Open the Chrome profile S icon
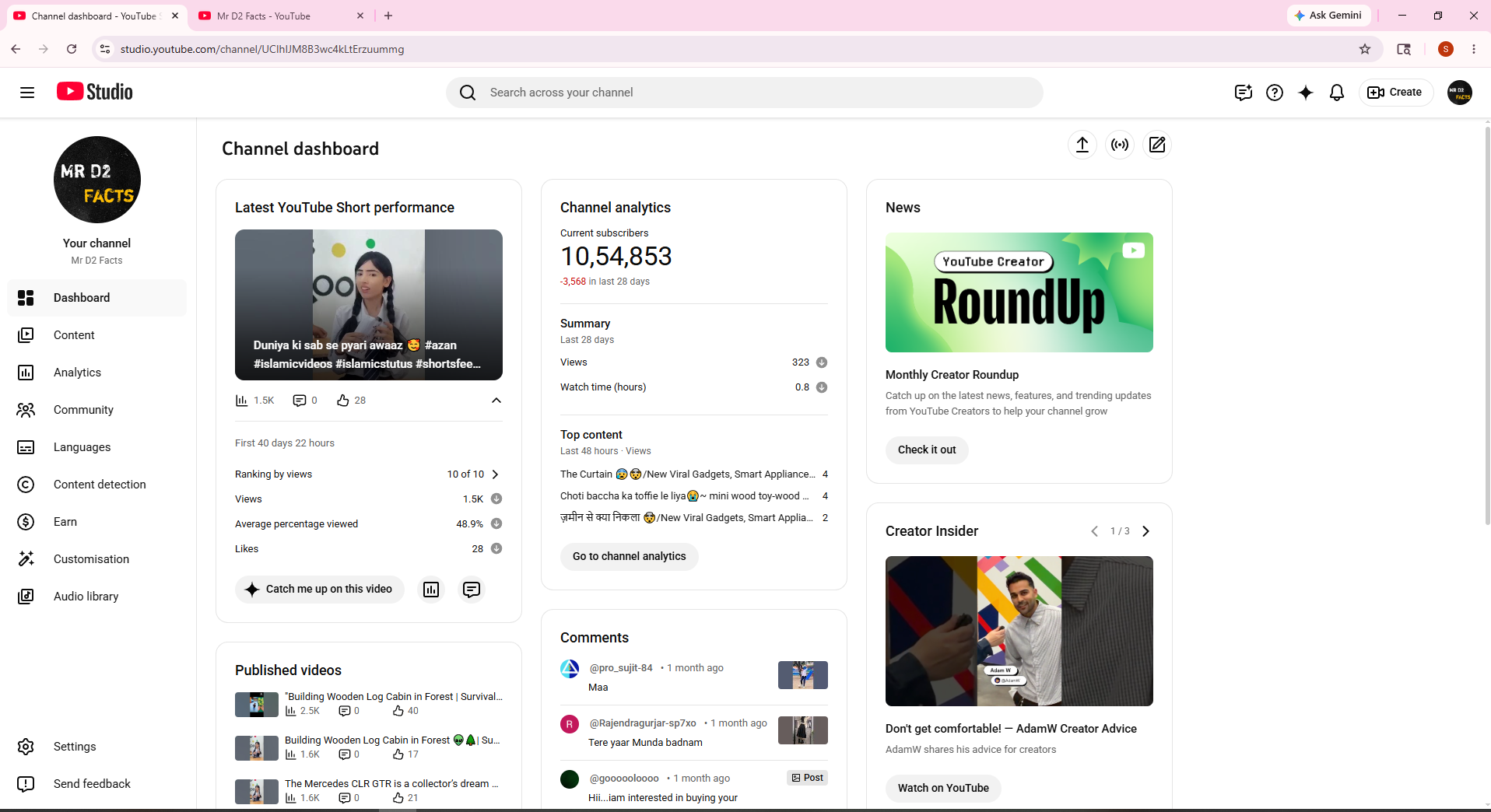 pos(1446,49)
